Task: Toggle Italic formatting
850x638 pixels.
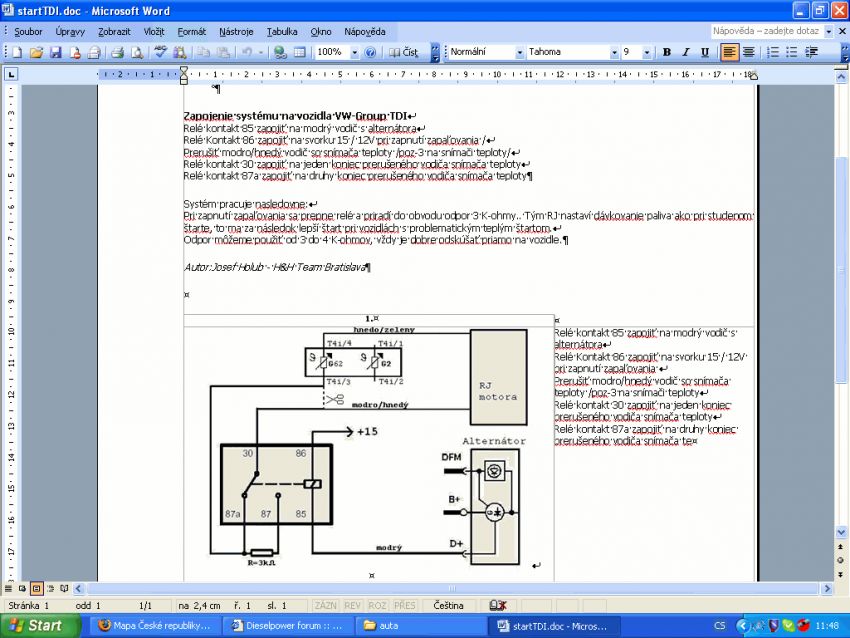Action: [686, 52]
